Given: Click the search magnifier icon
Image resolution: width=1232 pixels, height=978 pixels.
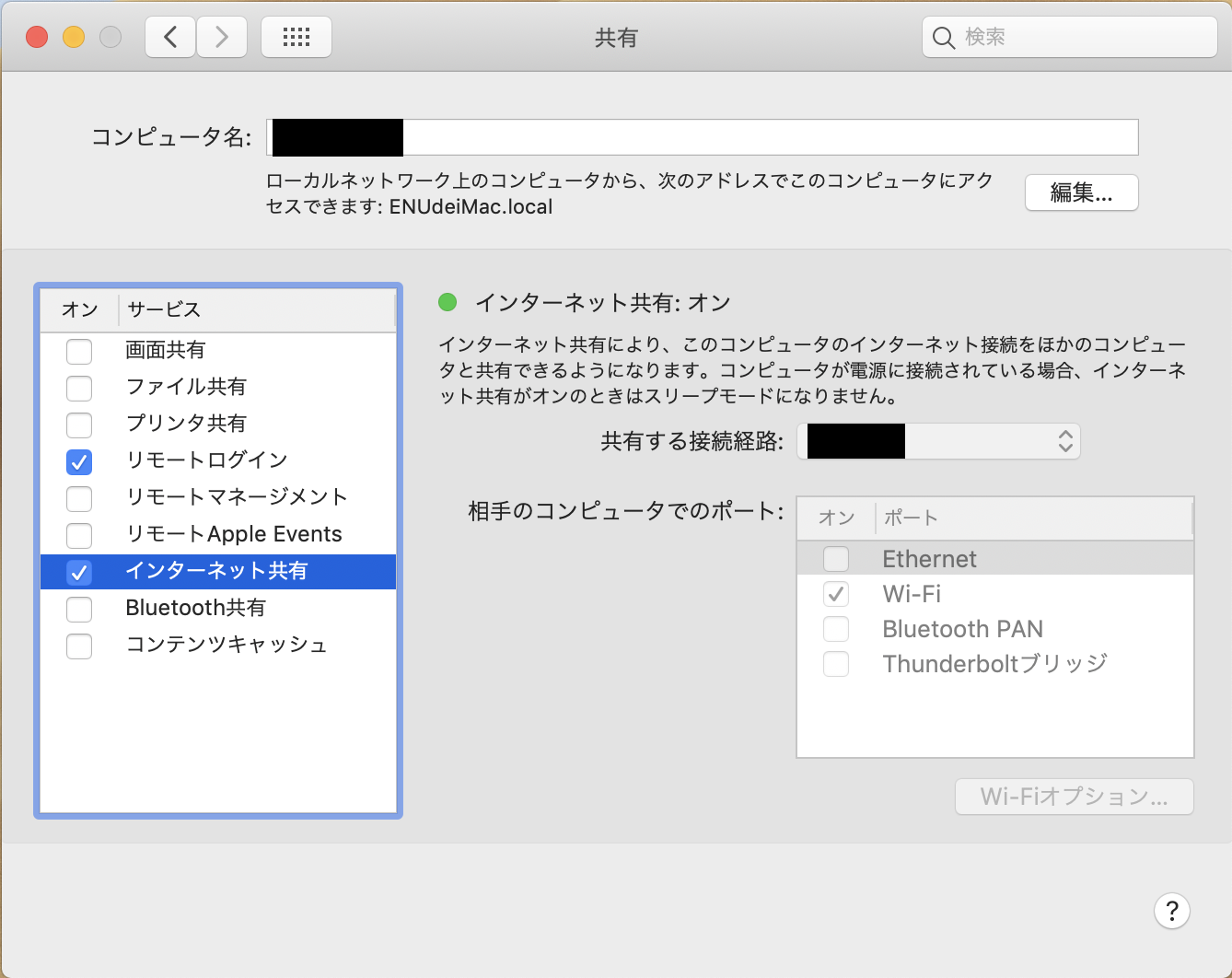Looking at the screenshot, I should coord(944,38).
